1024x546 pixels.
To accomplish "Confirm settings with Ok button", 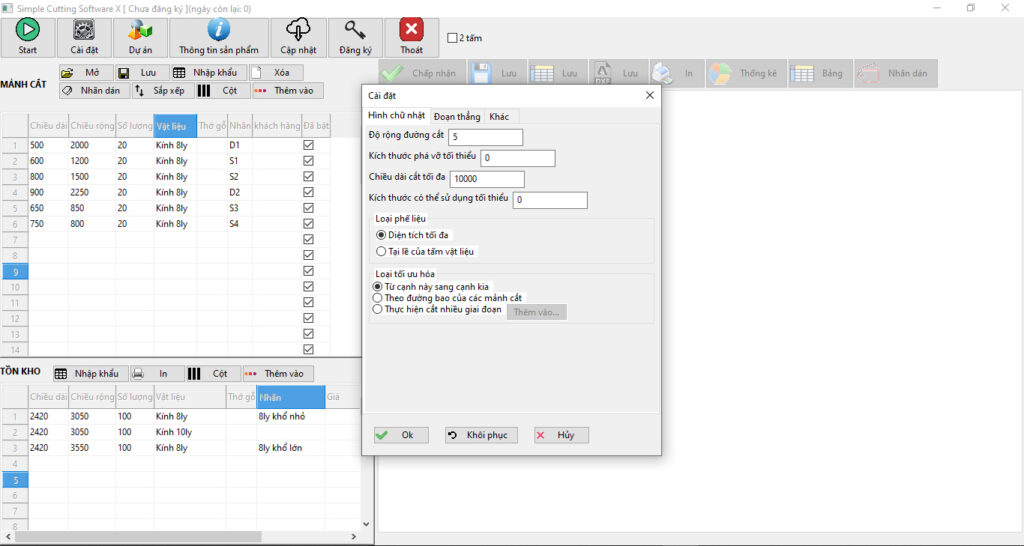I will tap(401, 435).
